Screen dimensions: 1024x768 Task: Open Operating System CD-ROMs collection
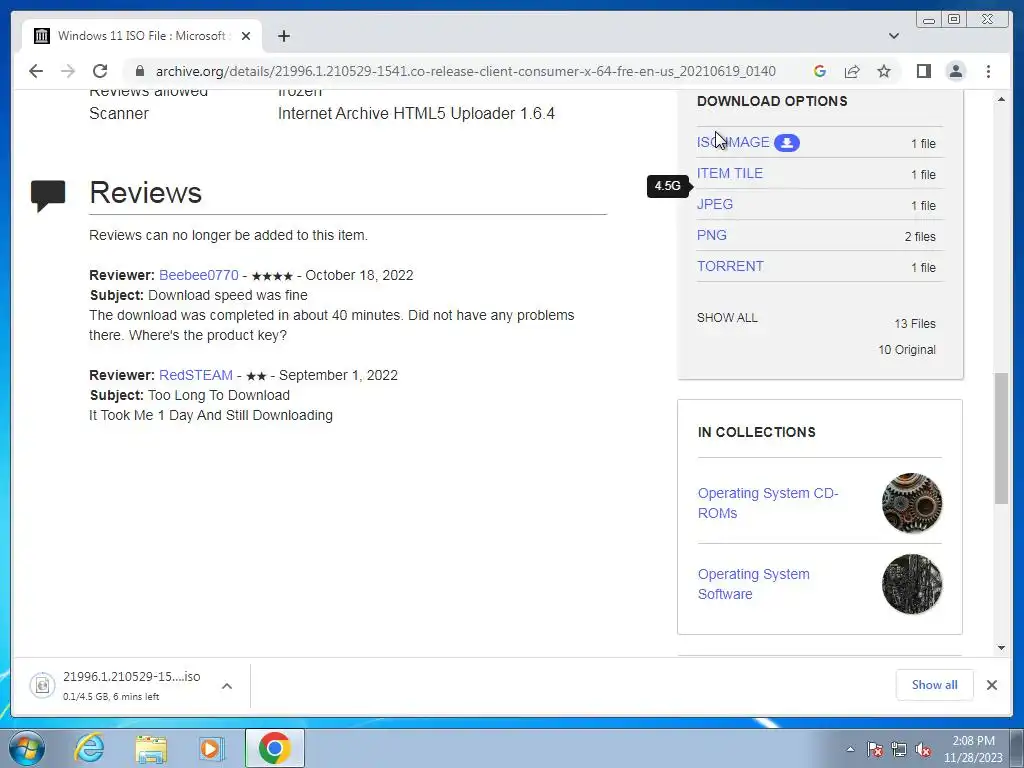pos(768,503)
